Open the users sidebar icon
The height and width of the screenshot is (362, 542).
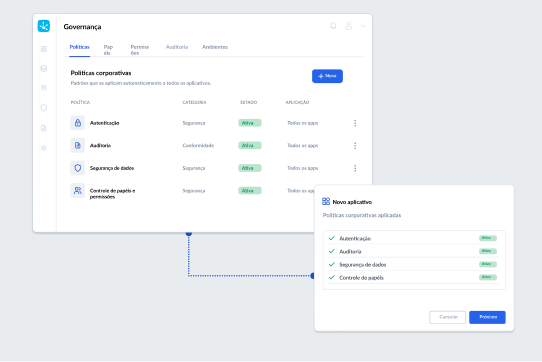coord(44,88)
